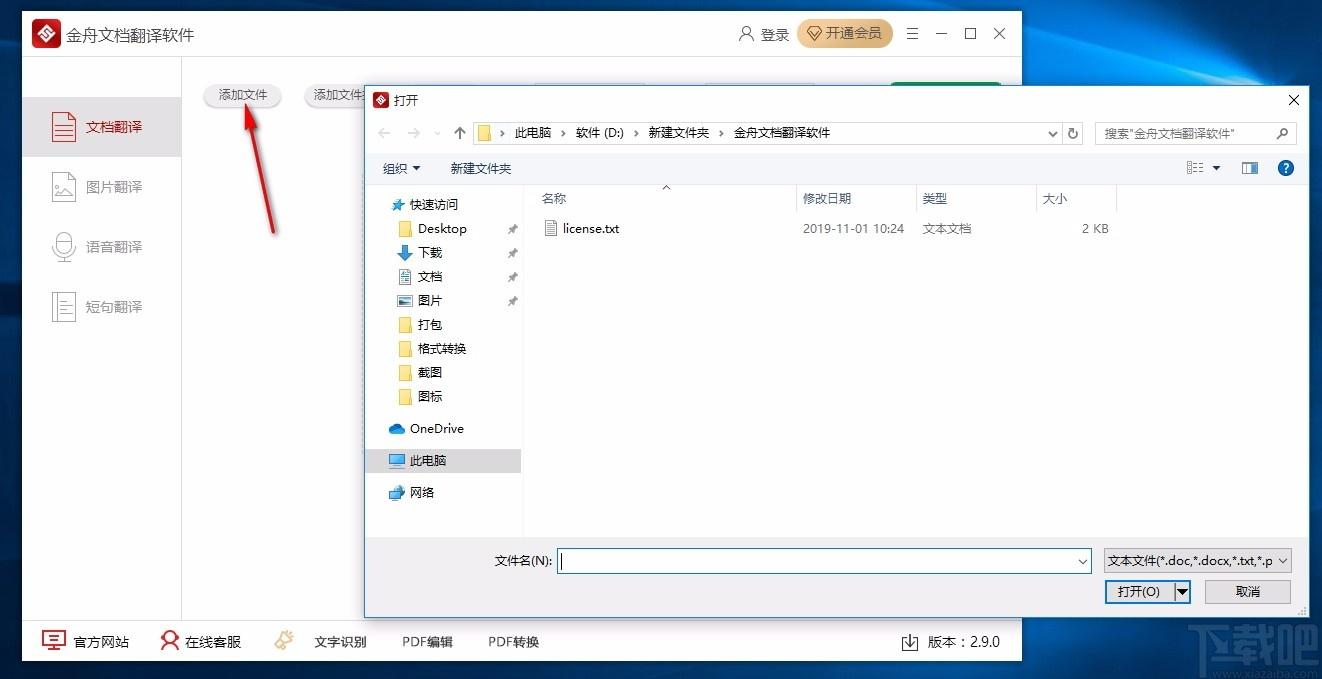Change view layout icon
Image resolution: width=1322 pixels, height=679 pixels.
1196,168
